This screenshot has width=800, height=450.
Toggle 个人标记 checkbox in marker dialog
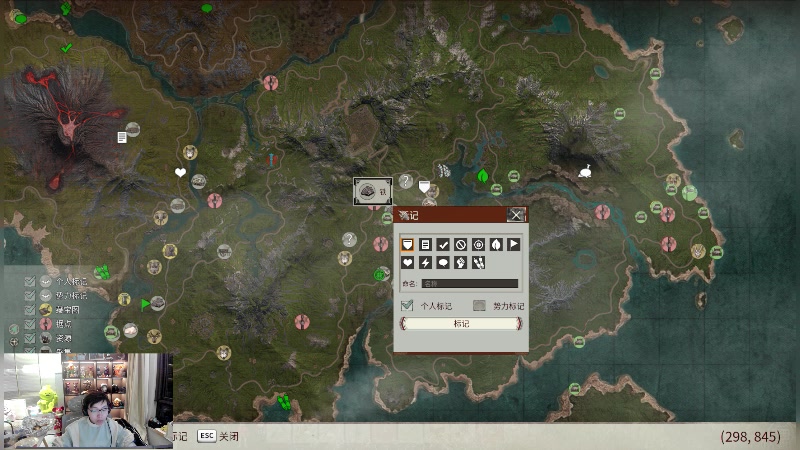pos(407,306)
